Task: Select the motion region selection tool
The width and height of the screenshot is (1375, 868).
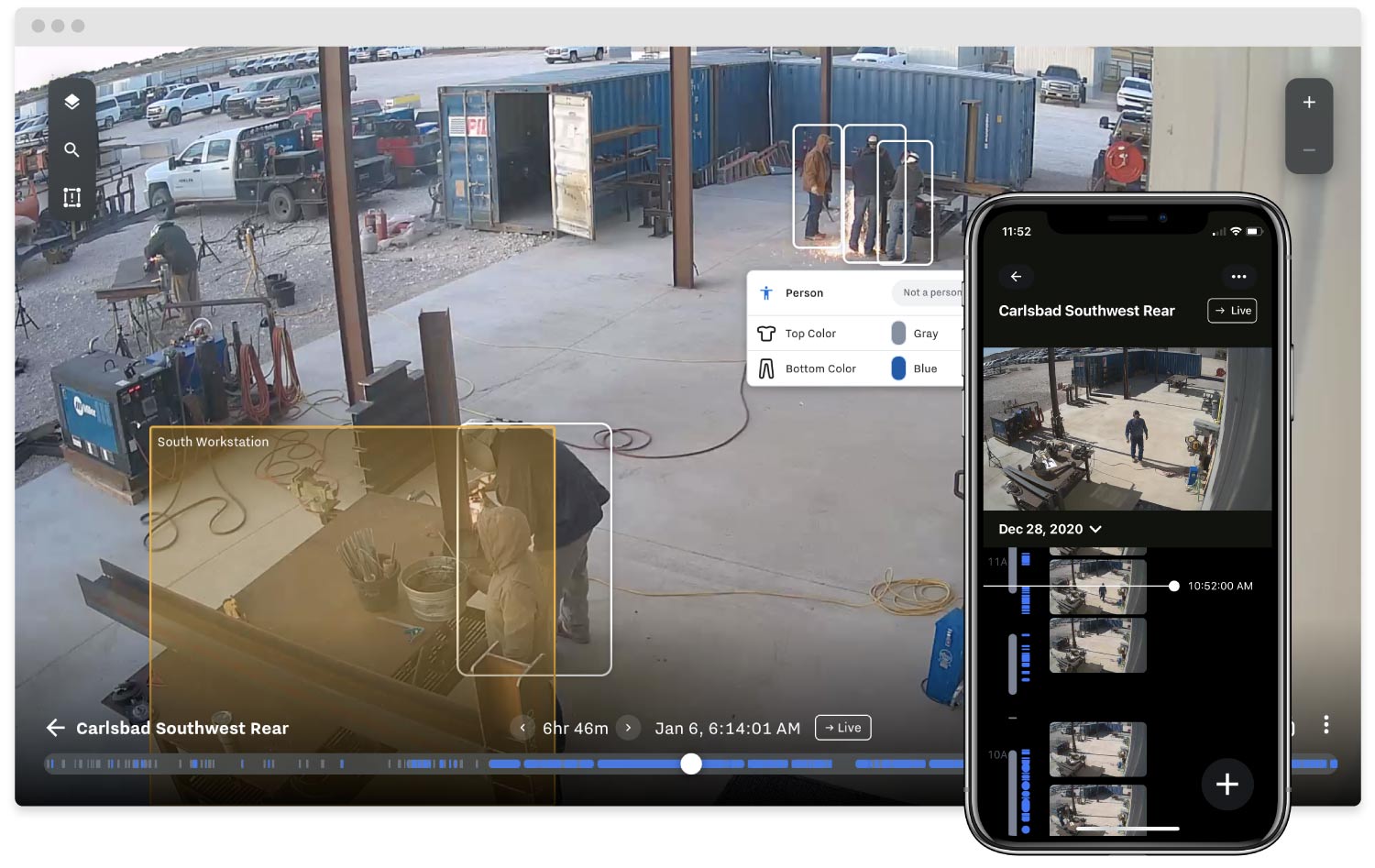Action: [x=72, y=197]
